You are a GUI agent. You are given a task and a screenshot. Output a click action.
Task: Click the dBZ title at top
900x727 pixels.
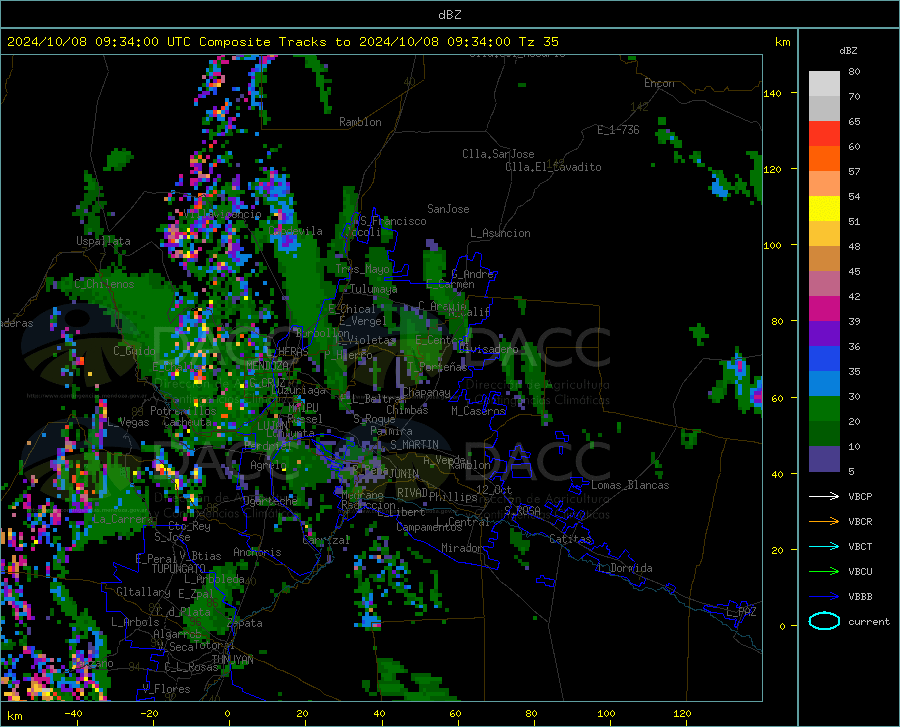pos(449,15)
